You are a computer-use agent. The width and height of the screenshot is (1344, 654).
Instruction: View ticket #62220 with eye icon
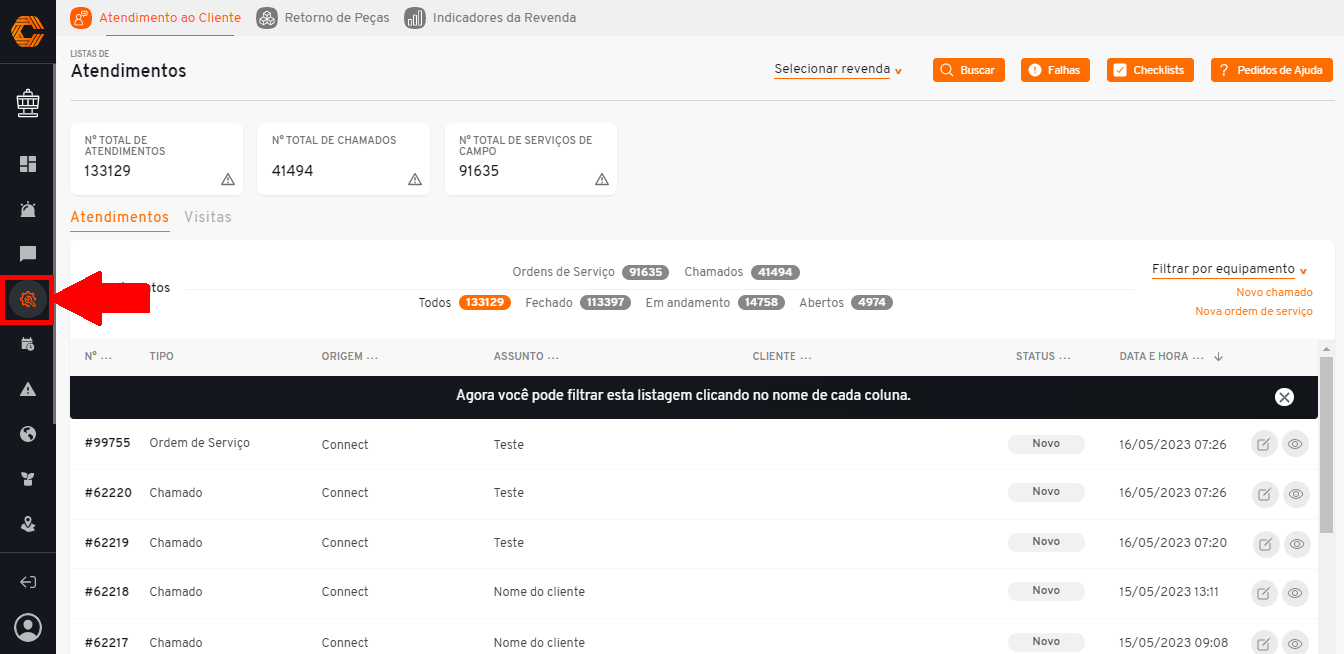click(x=1296, y=493)
